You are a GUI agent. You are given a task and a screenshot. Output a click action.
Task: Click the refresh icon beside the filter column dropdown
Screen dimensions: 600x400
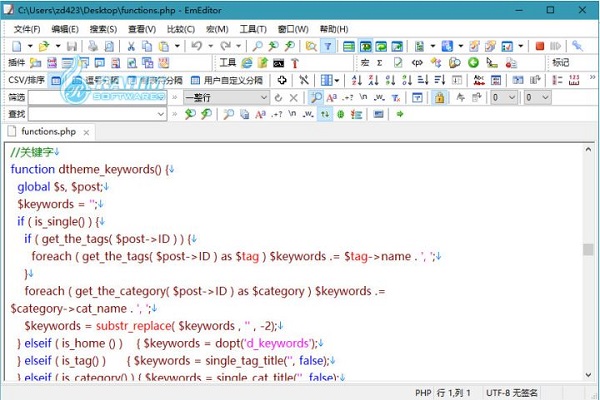279,97
